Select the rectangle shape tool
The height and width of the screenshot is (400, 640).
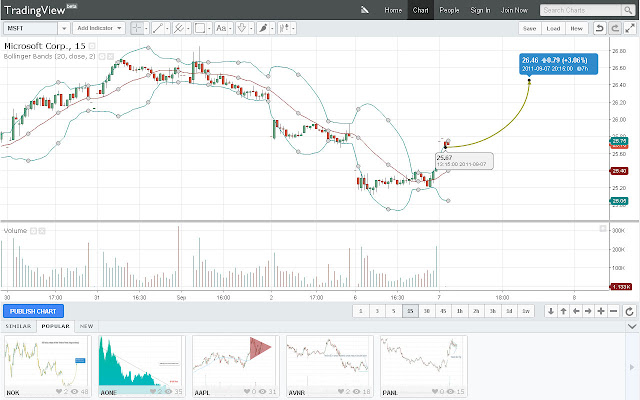pos(200,28)
